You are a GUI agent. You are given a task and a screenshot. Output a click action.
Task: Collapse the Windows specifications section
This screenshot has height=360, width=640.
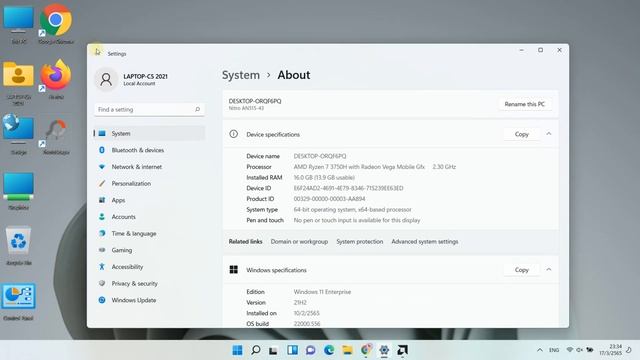pos(549,270)
